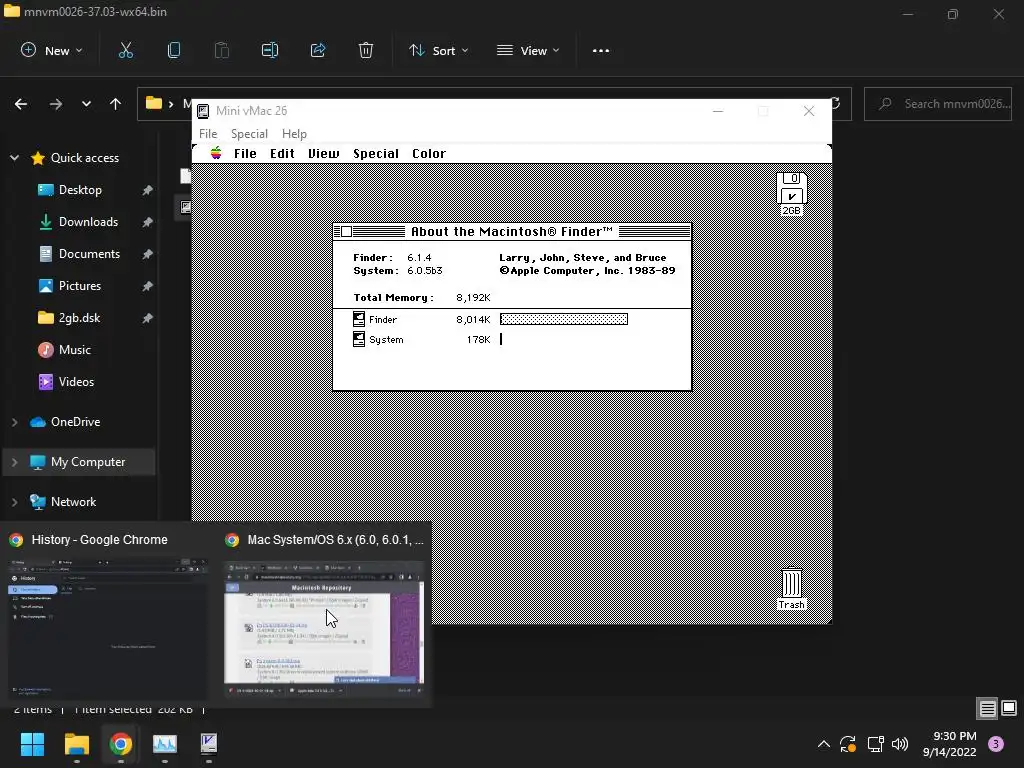Click the Rename icon in Explorer toolbar
The image size is (1024, 768).
point(270,50)
